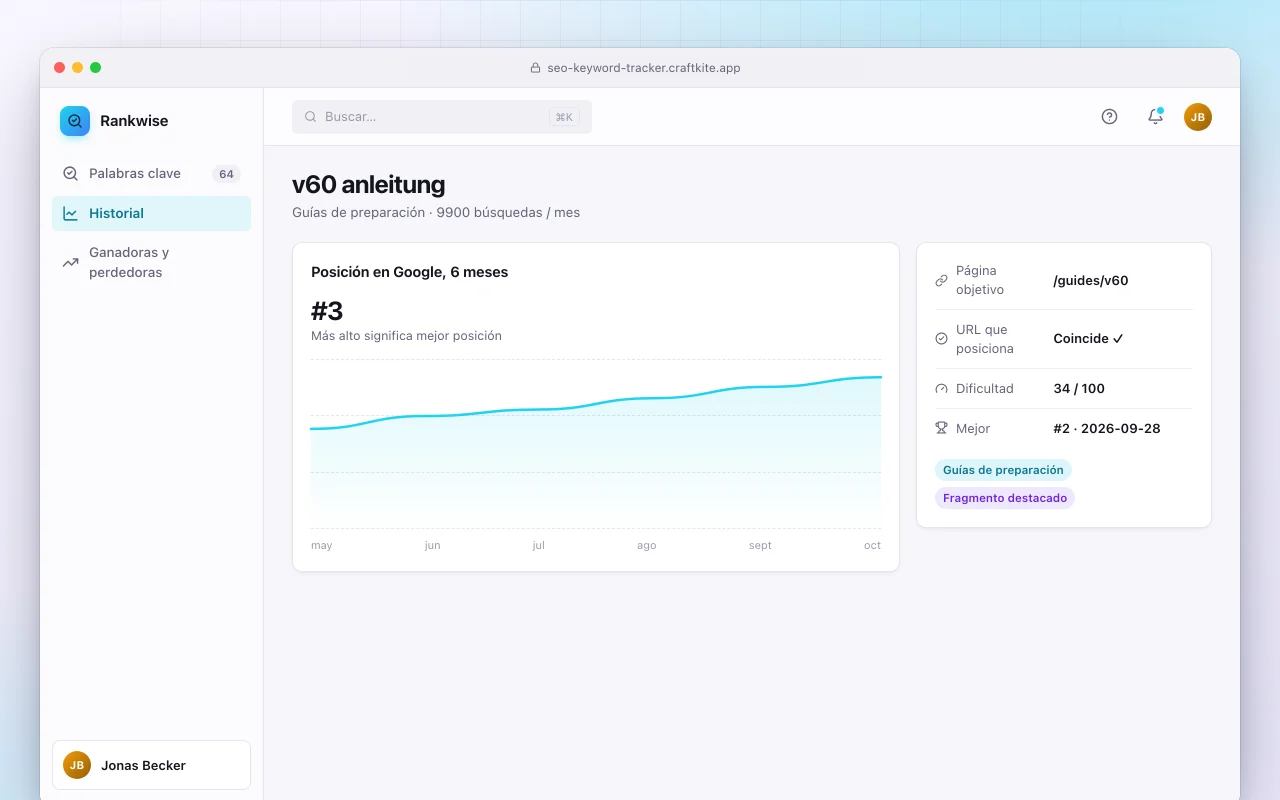Click the trophy icon beside Mejor
1280x800 pixels.
click(941, 428)
